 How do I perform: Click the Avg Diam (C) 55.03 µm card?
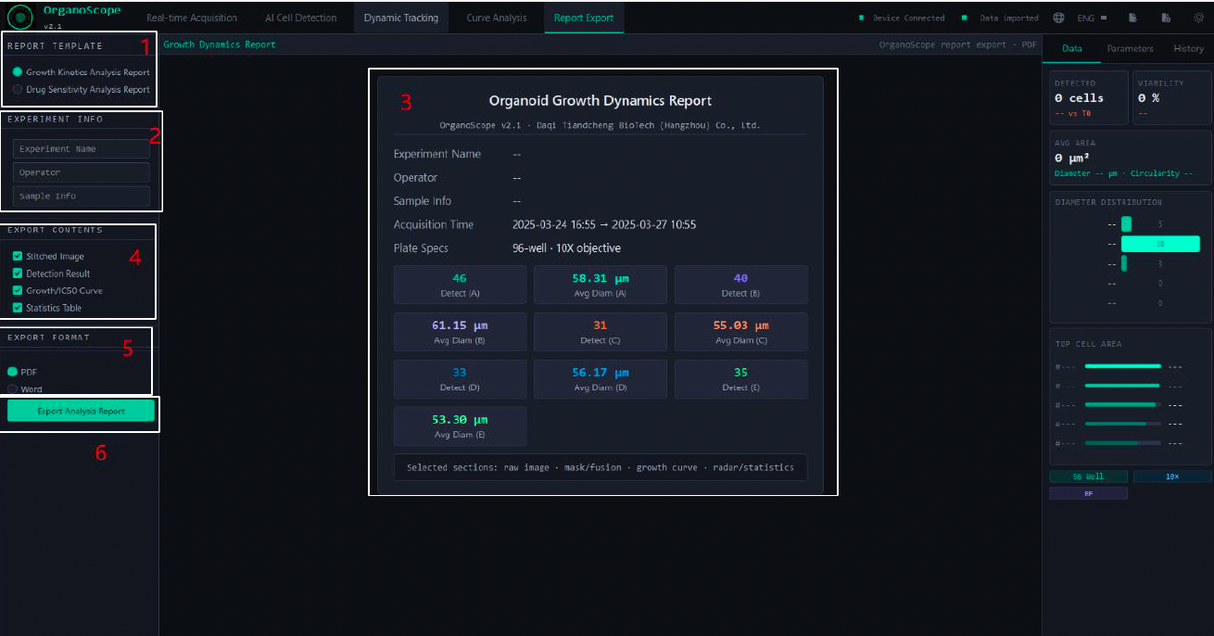click(x=741, y=331)
